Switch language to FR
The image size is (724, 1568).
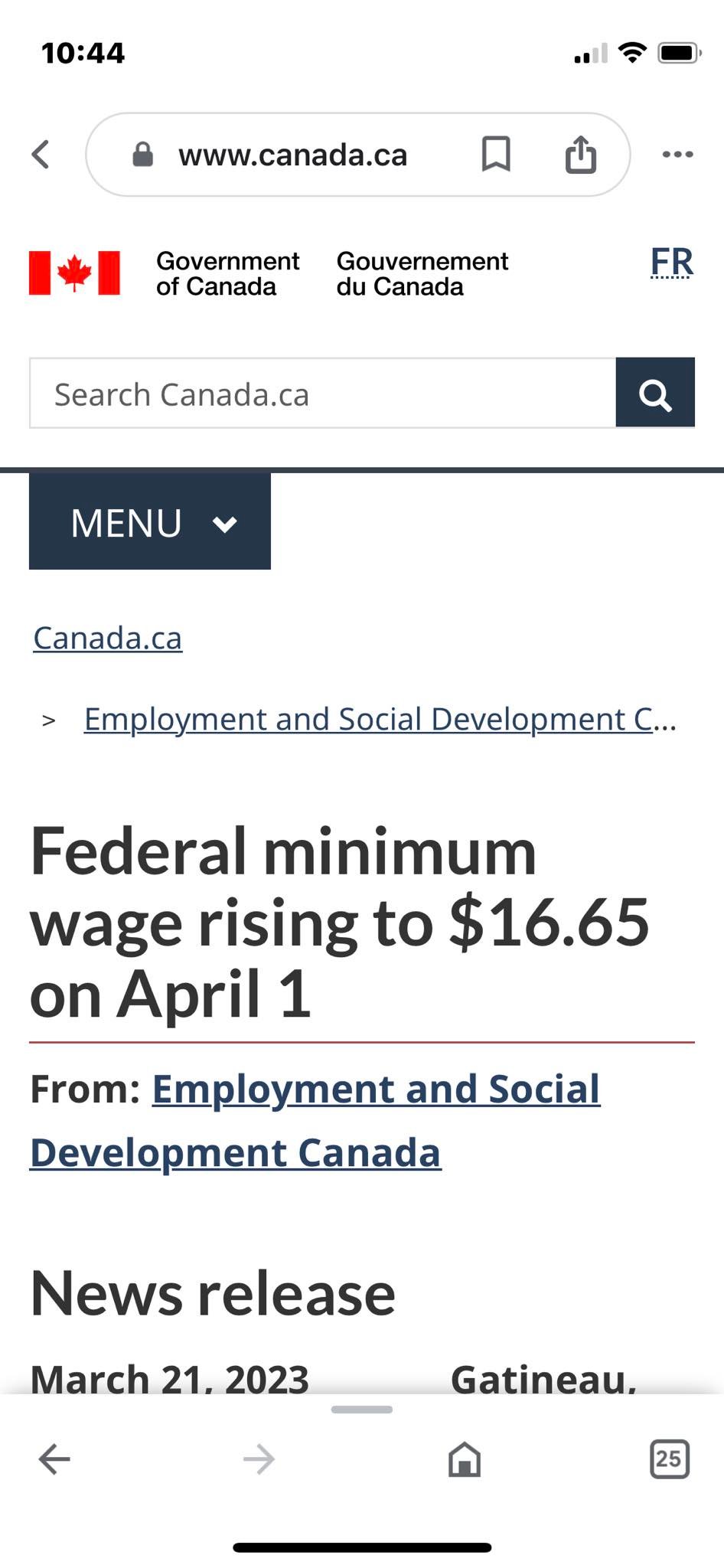point(672,263)
